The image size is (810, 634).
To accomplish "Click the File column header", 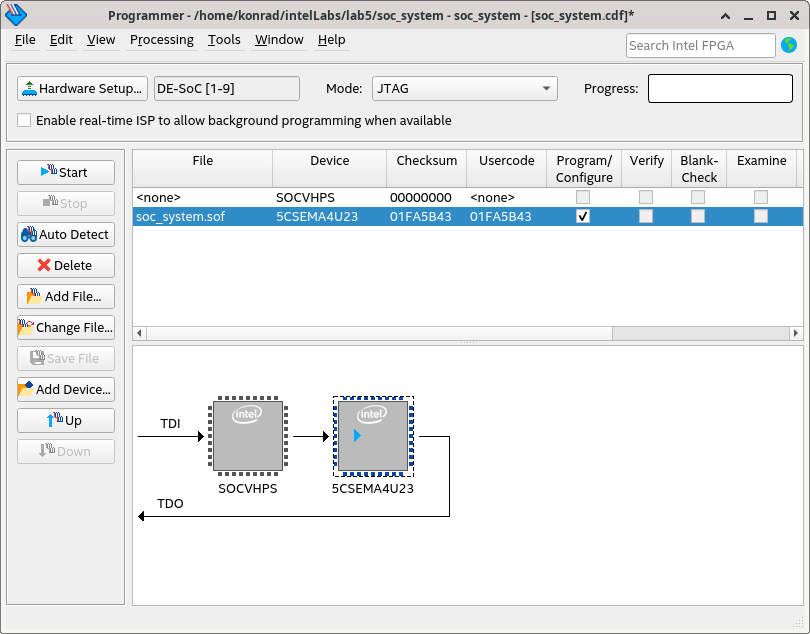I will click(202, 169).
